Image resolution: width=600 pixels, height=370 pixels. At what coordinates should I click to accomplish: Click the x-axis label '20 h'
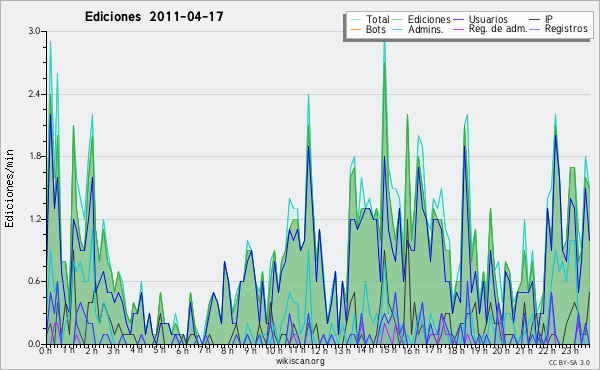coord(501,350)
